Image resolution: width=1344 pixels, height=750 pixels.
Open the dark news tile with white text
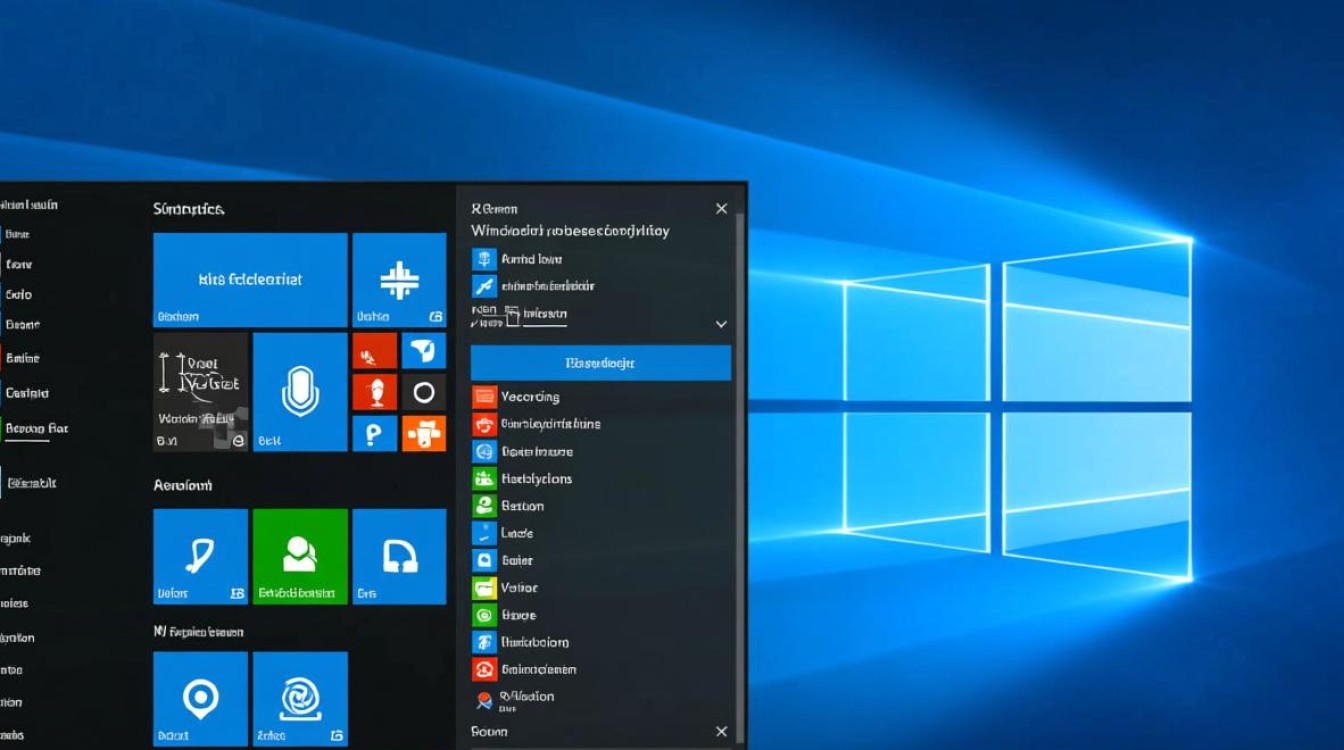(x=200, y=392)
